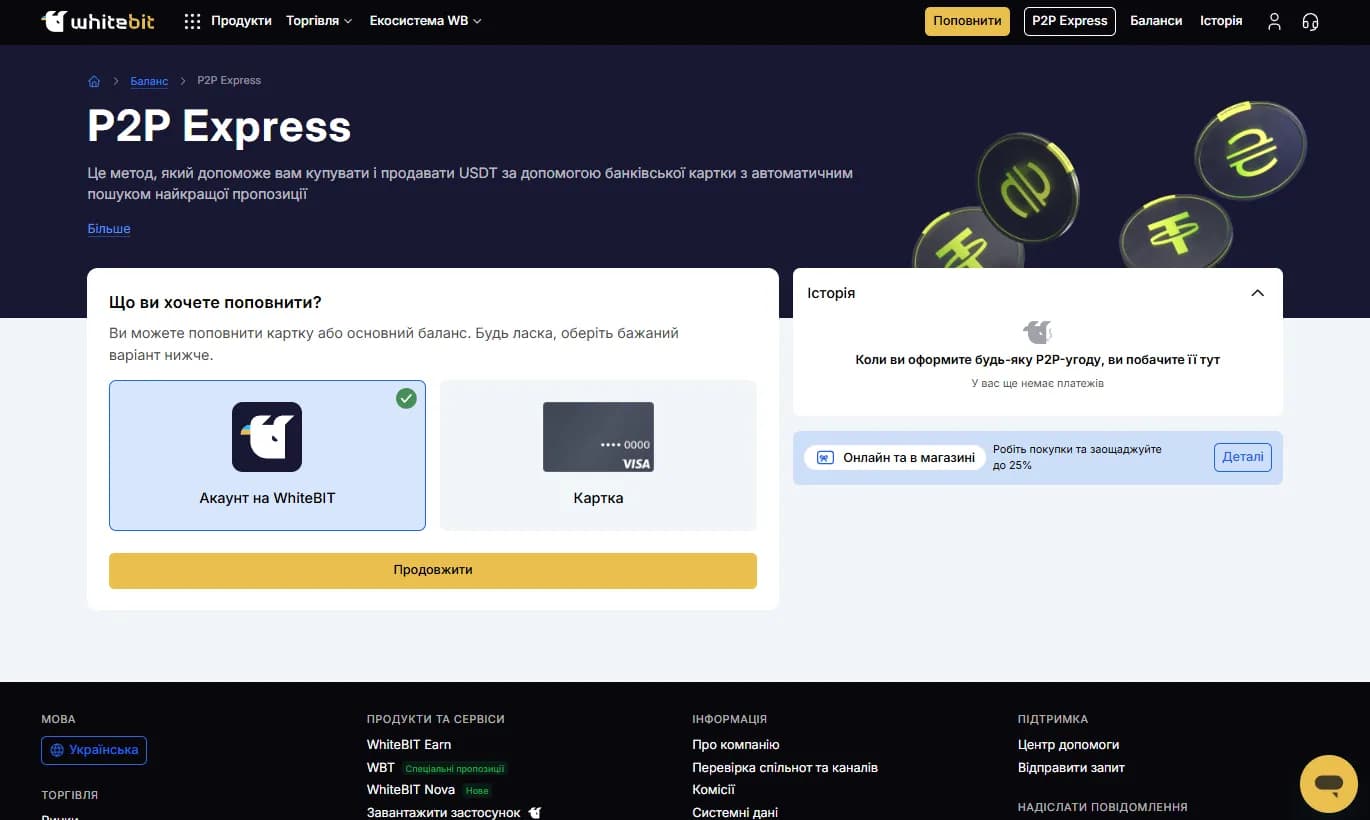Open the Центр допомоги link

[1068, 745]
